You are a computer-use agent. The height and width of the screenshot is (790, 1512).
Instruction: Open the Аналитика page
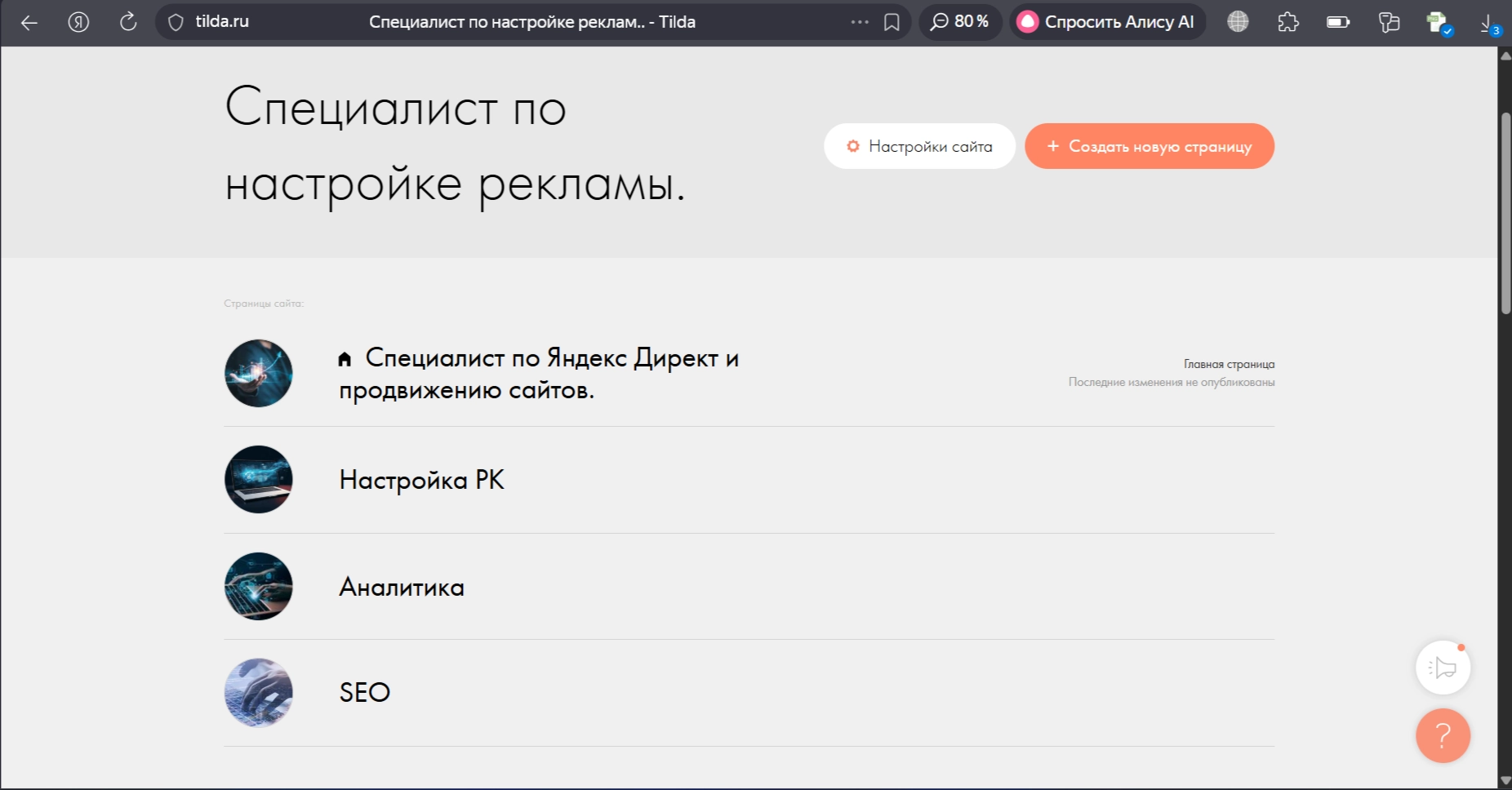(x=402, y=587)
